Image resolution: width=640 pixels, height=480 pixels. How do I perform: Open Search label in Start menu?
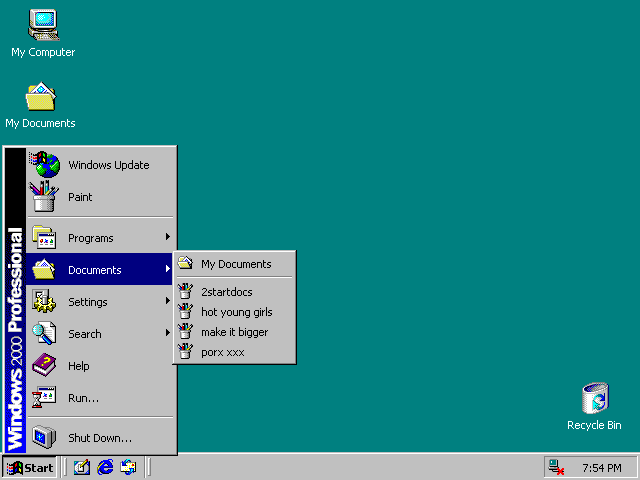[x=84, y=334]
